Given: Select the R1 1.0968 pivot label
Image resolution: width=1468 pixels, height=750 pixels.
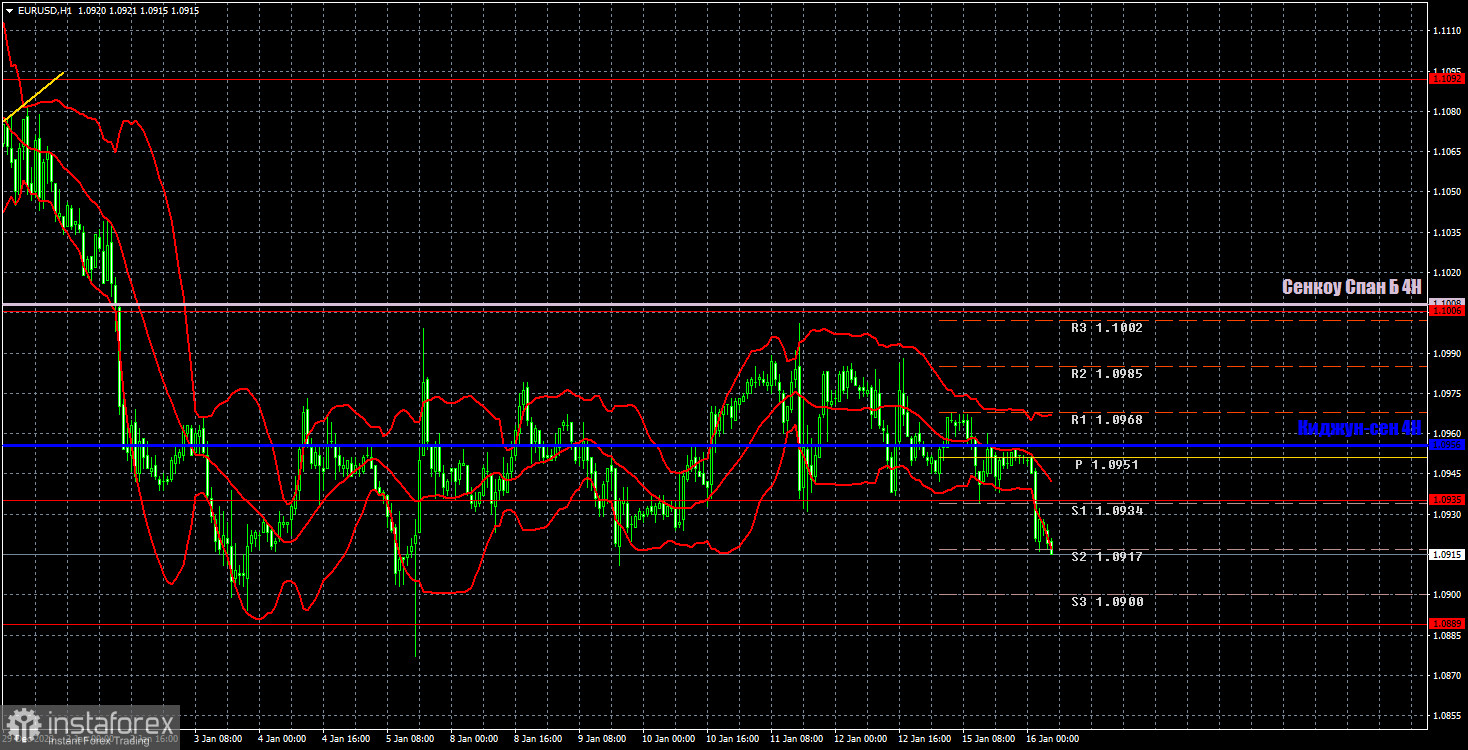Looking at the screenshot, I should coord(1106,419).
